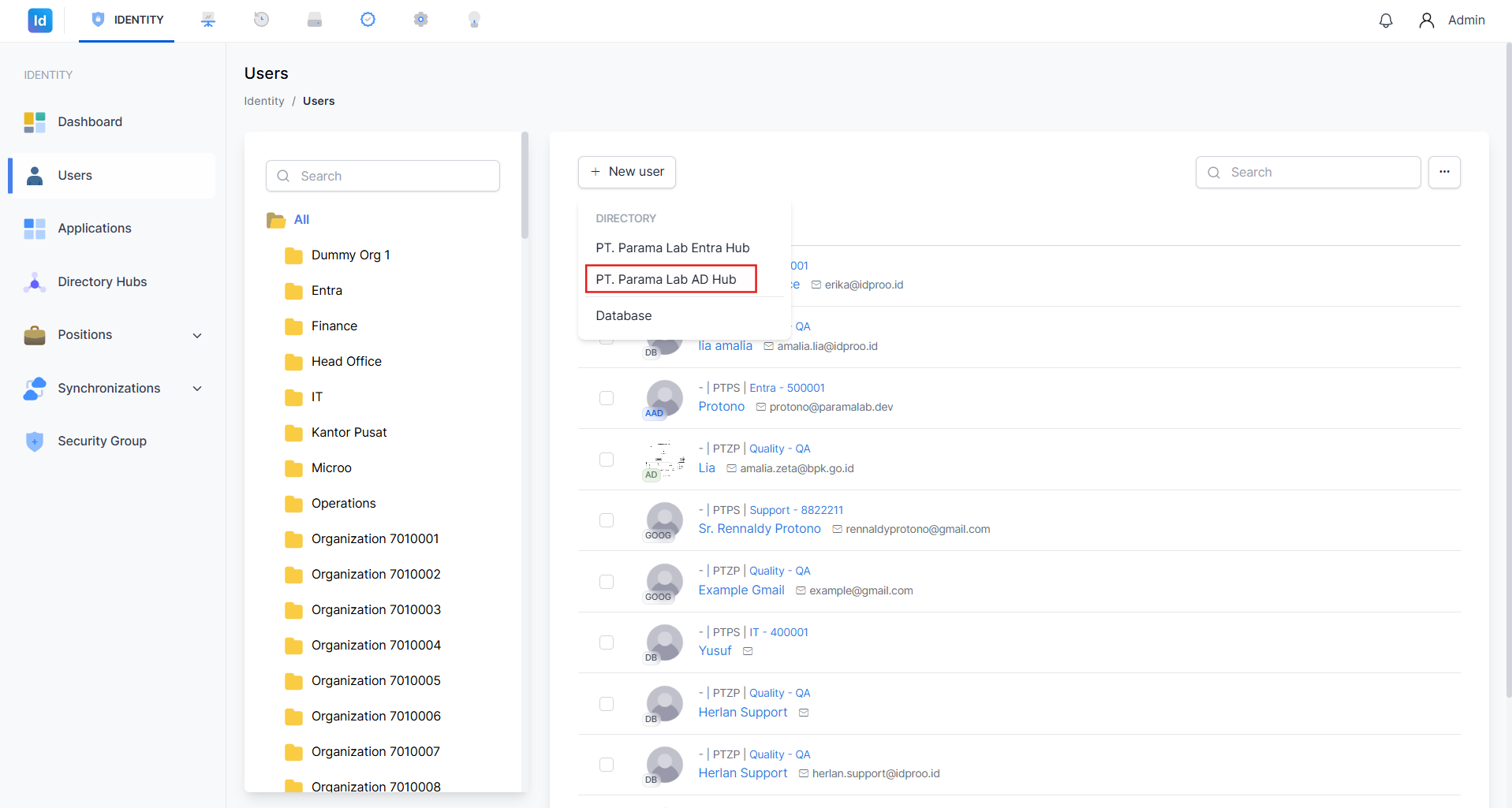Go to Users in the sidebar

[111, 176]
